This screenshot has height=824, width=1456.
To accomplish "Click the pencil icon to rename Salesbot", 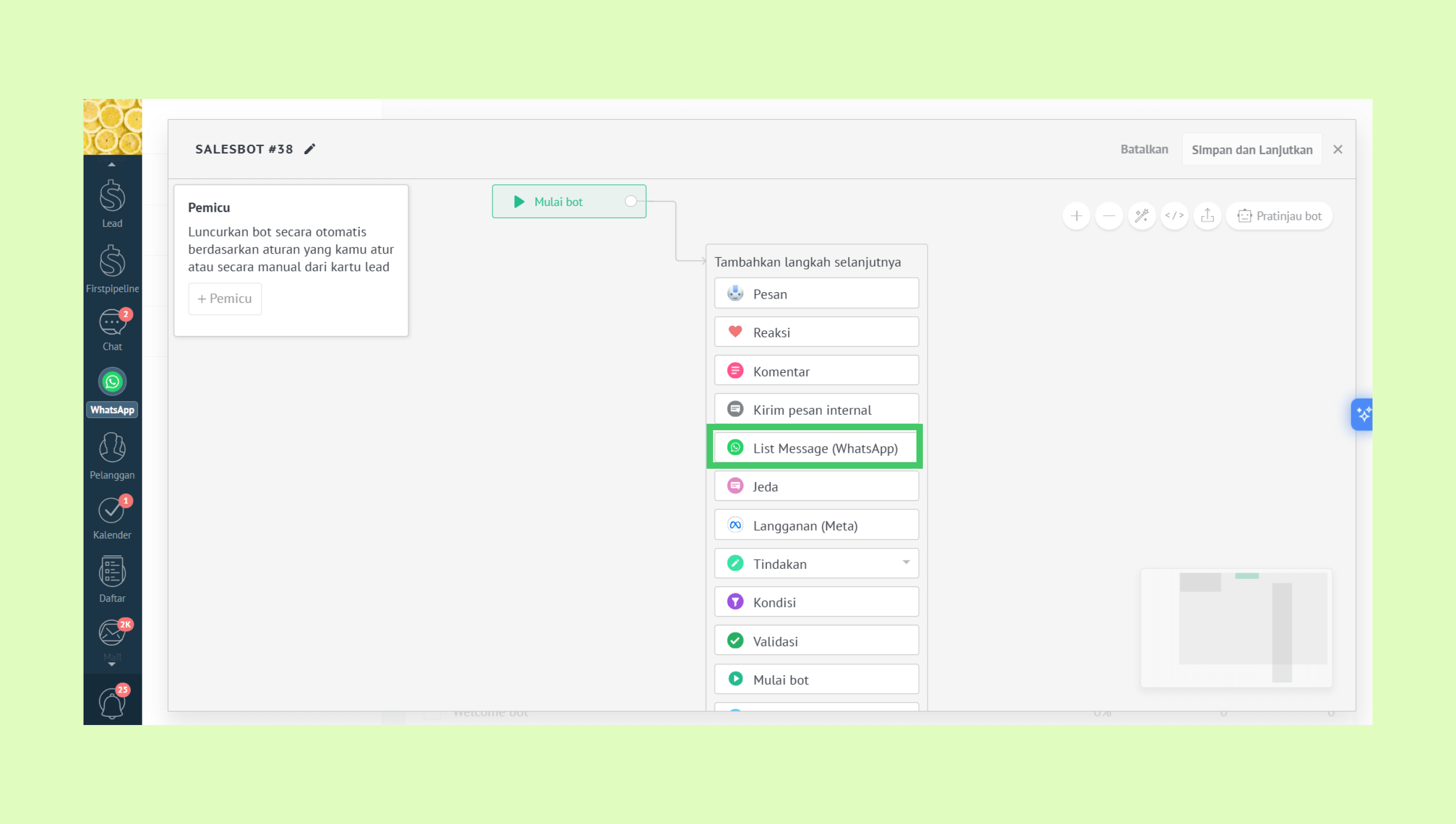I will [309, 149].
